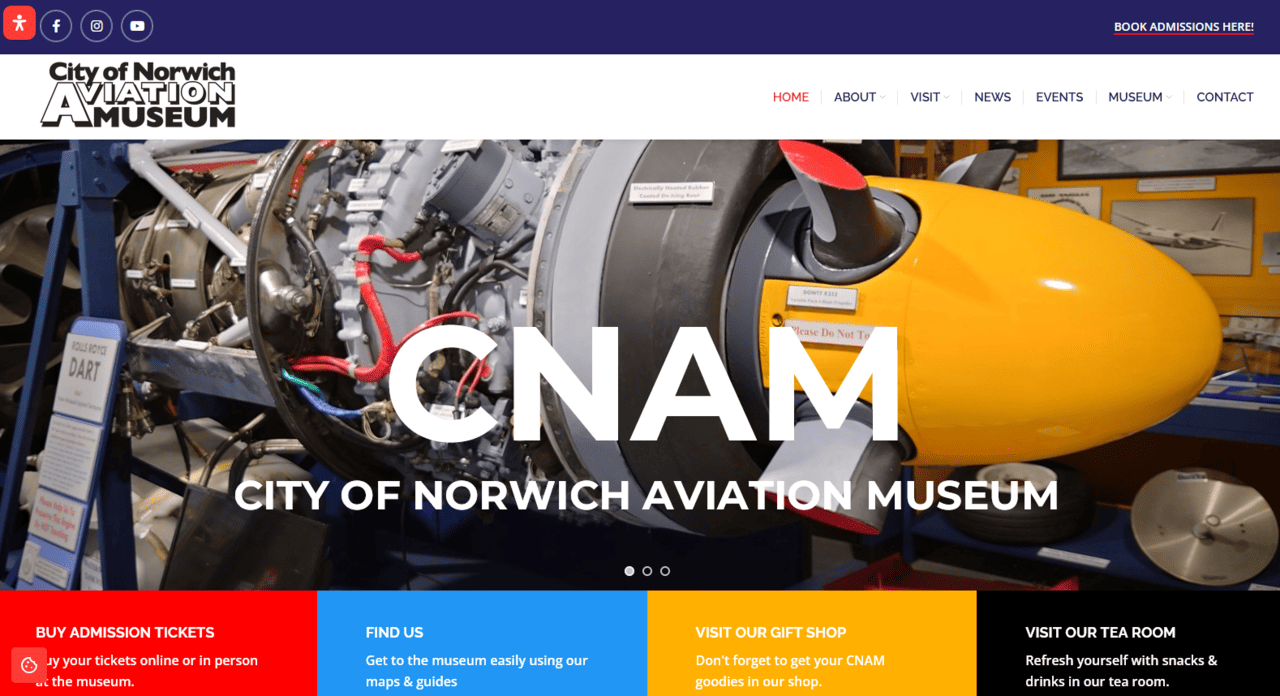The width and height of the screenshot is (1280, 696).
Task: Select the blue Find Us tile
Action: coord(482,643)
